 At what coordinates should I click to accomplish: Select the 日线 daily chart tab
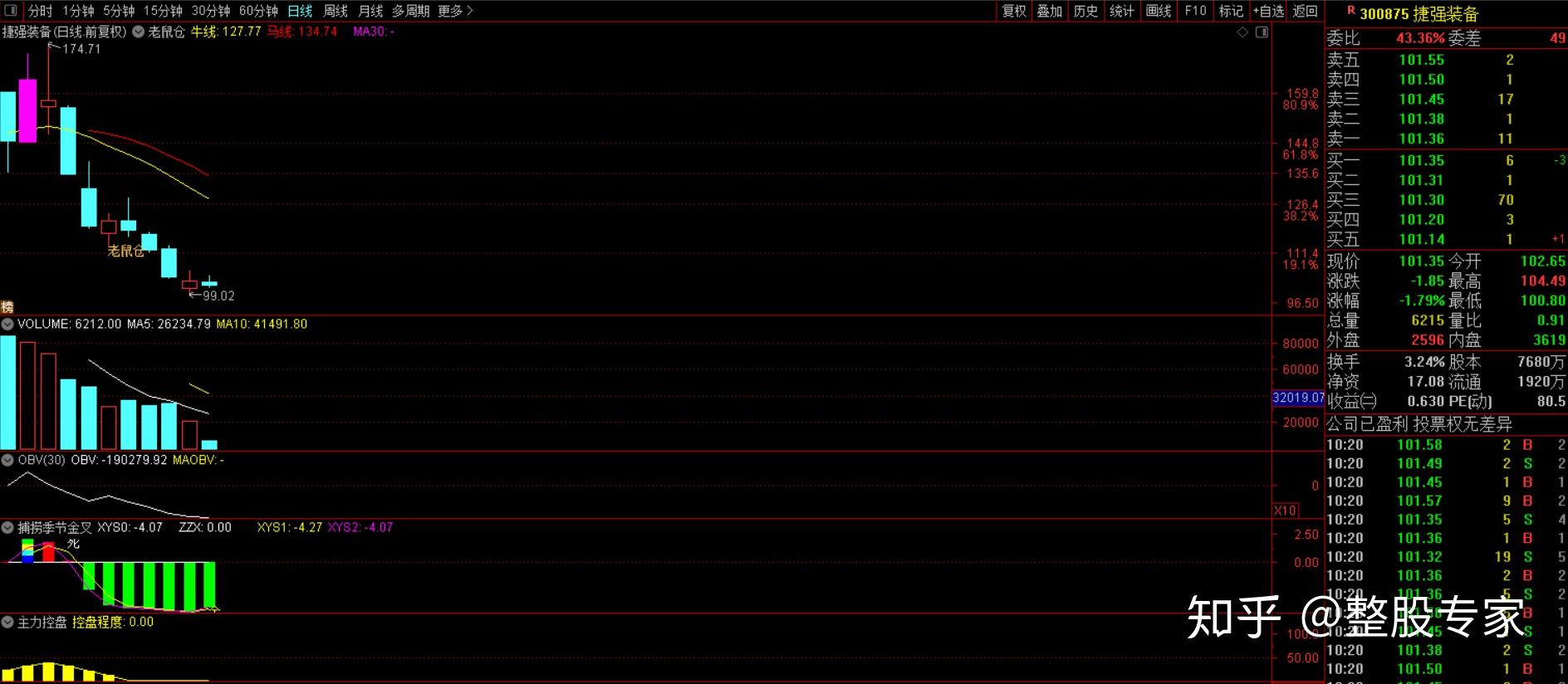pyautogui.click(x=300, y=11)
